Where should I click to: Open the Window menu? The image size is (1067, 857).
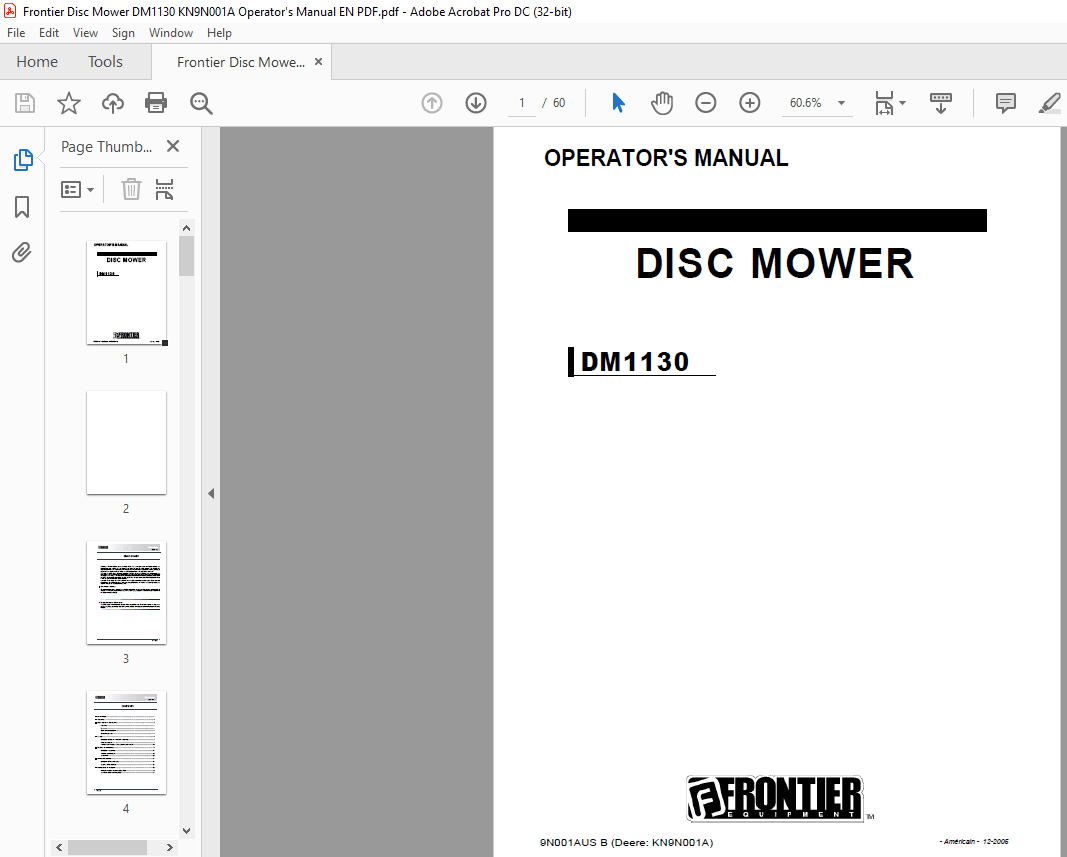[x=170, y=32]
